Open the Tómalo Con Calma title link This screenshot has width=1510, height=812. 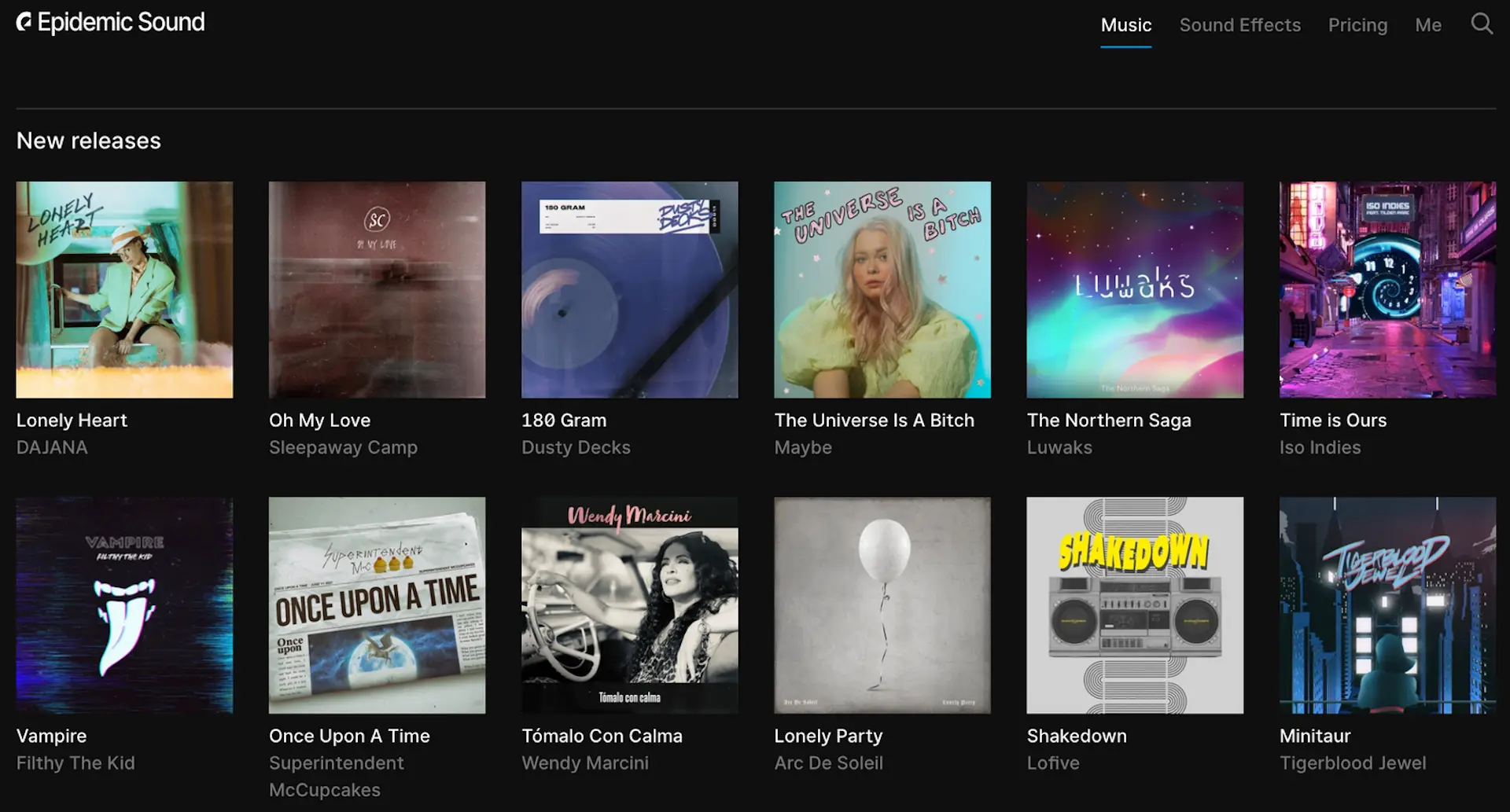click(x=602, y=736)
